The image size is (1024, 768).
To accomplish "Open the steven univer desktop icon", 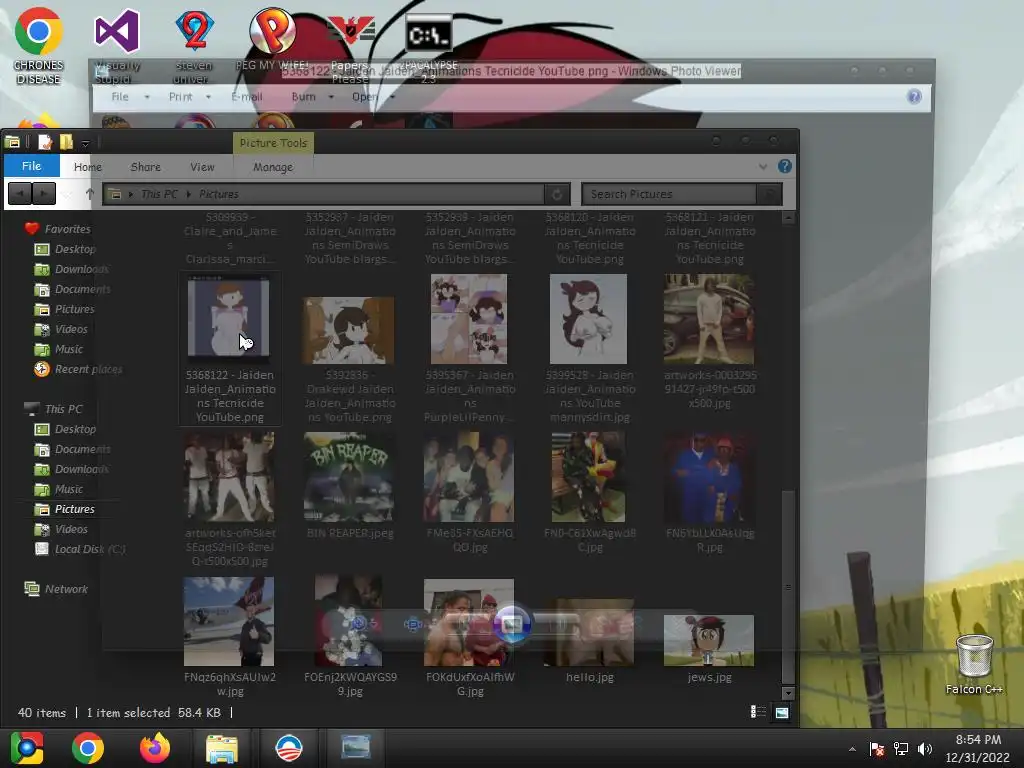I will [x=194, y=46].
